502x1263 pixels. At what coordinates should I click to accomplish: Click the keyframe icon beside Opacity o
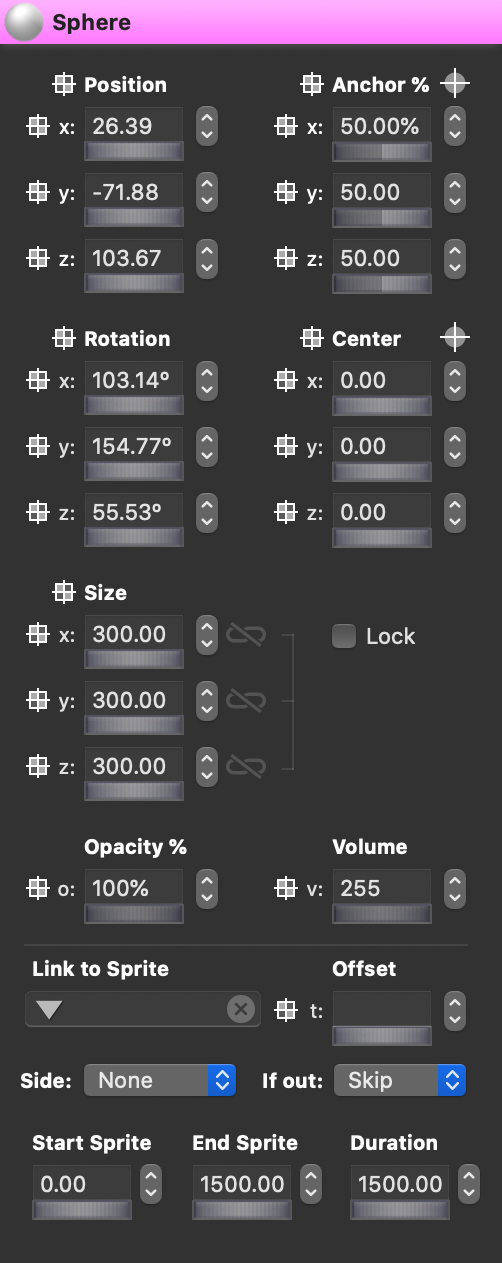[37, 888]
